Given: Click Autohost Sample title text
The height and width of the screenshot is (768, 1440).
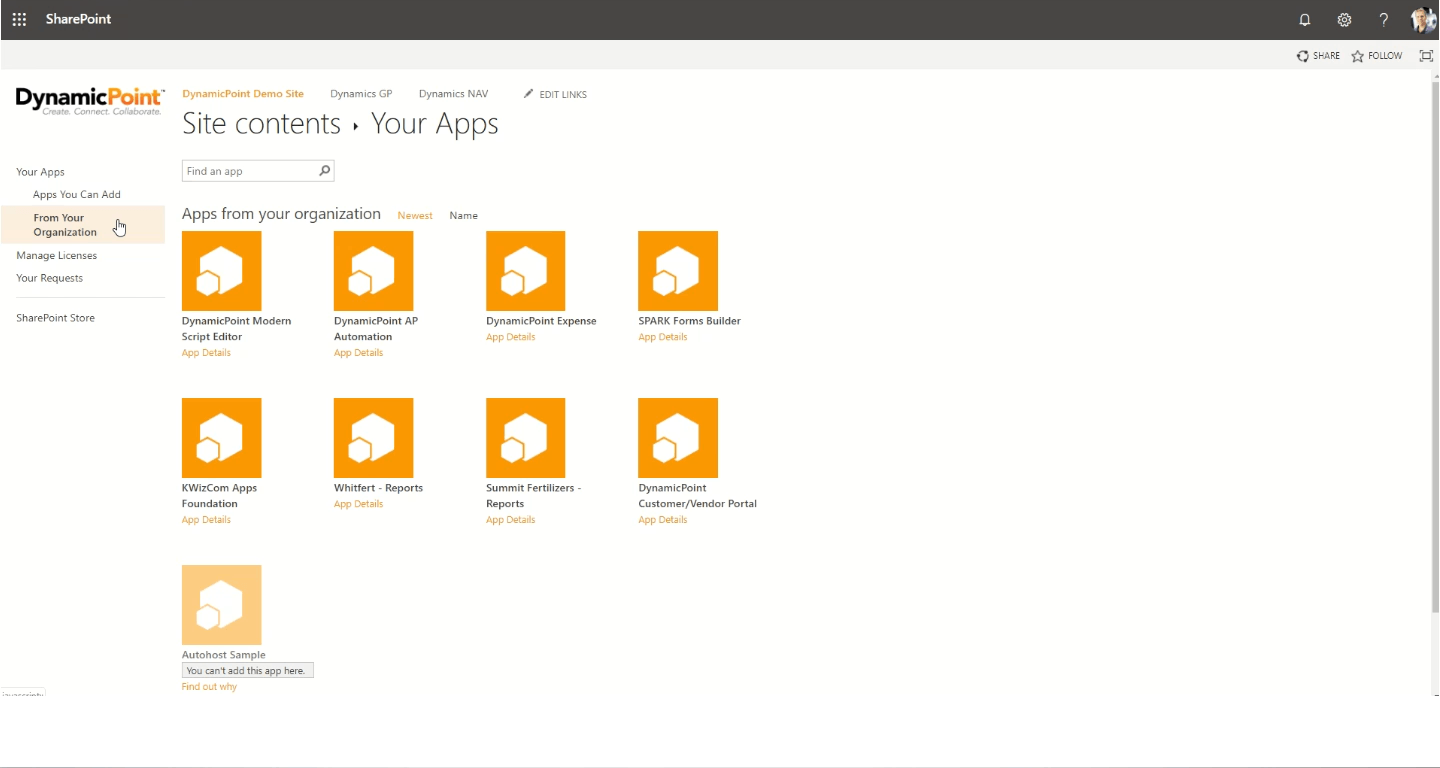Looking at the screenshot, I should (224, 655).
